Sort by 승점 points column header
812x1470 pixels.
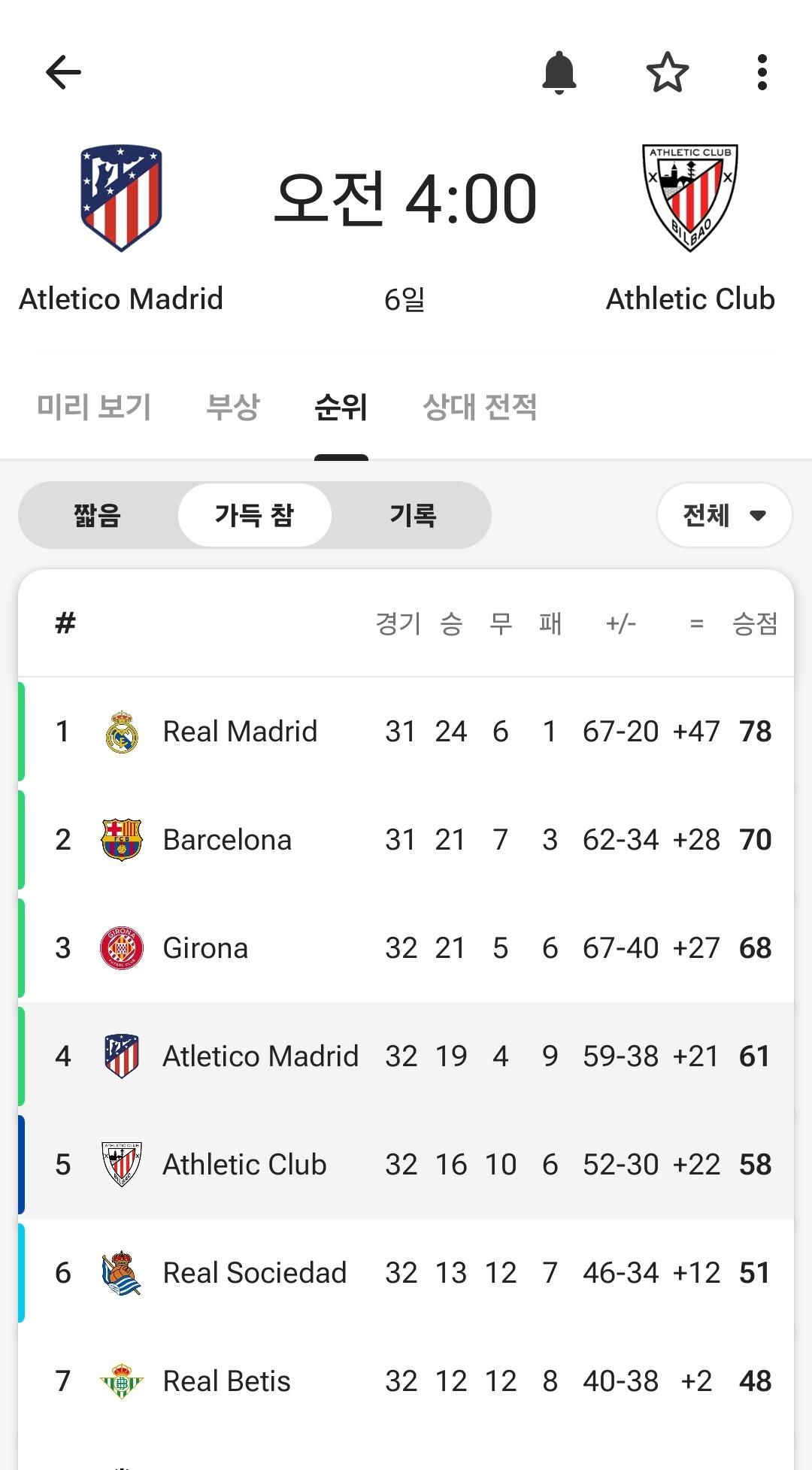755,623
